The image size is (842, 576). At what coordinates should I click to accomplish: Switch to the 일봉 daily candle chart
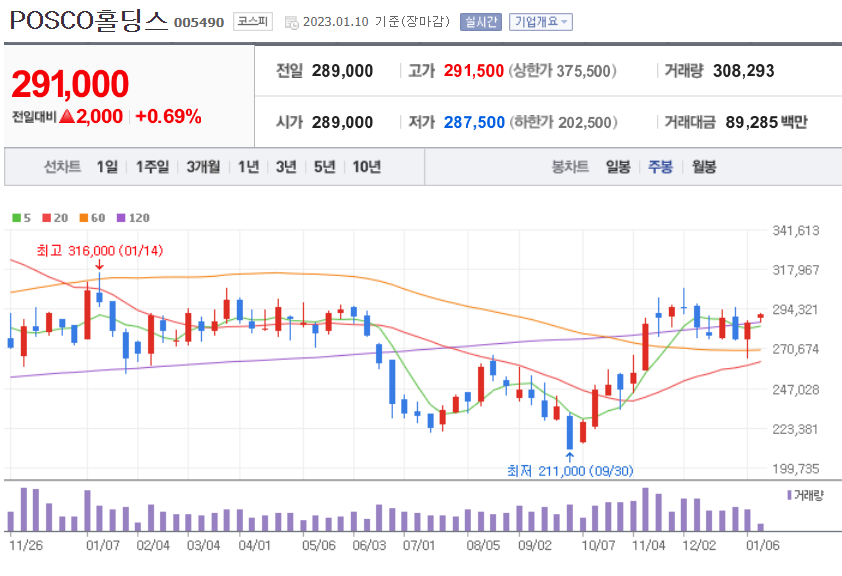pos(618,167)
